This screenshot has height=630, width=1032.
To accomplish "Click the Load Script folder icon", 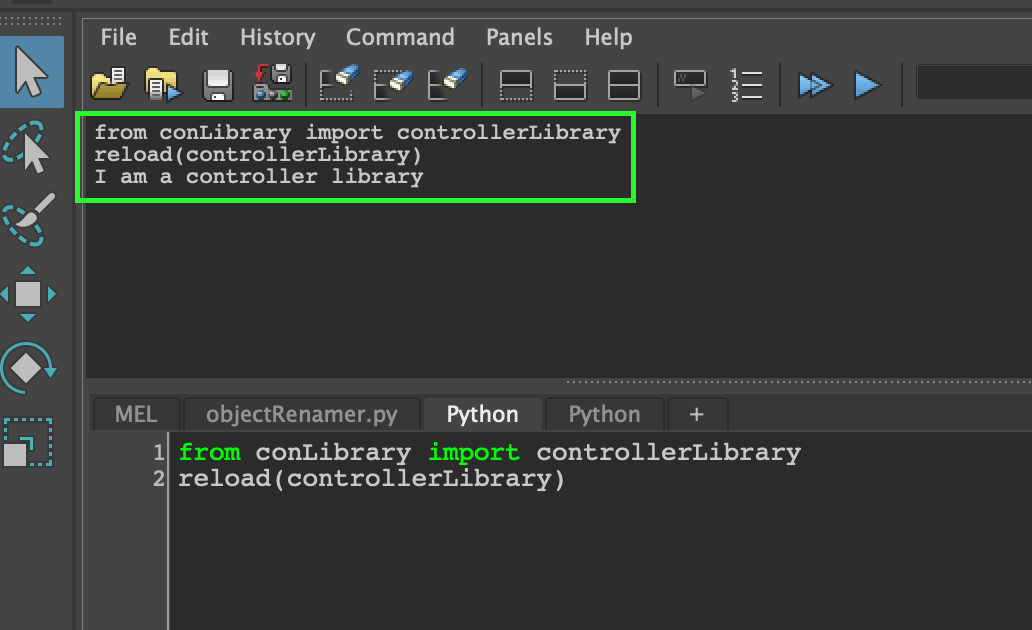I will (108, 84).
